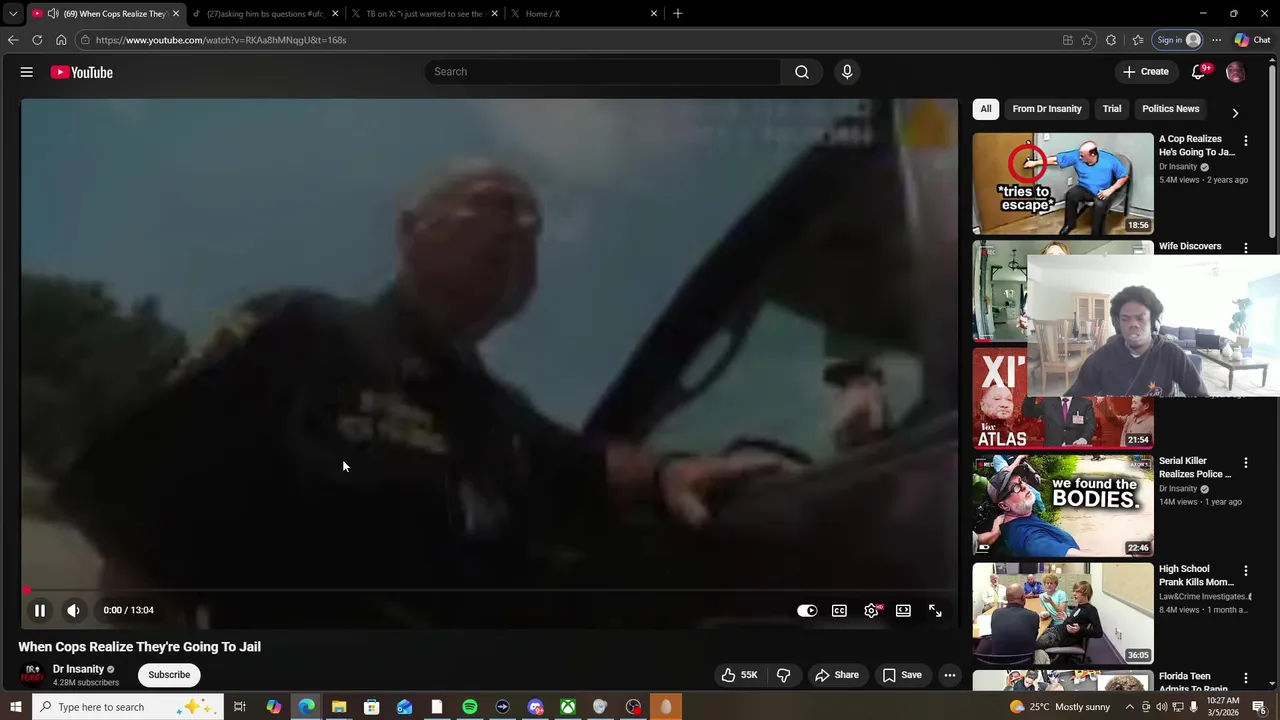Screen dimensions: 1280x720
Task: Enter full screen mode
Action: 935,610
